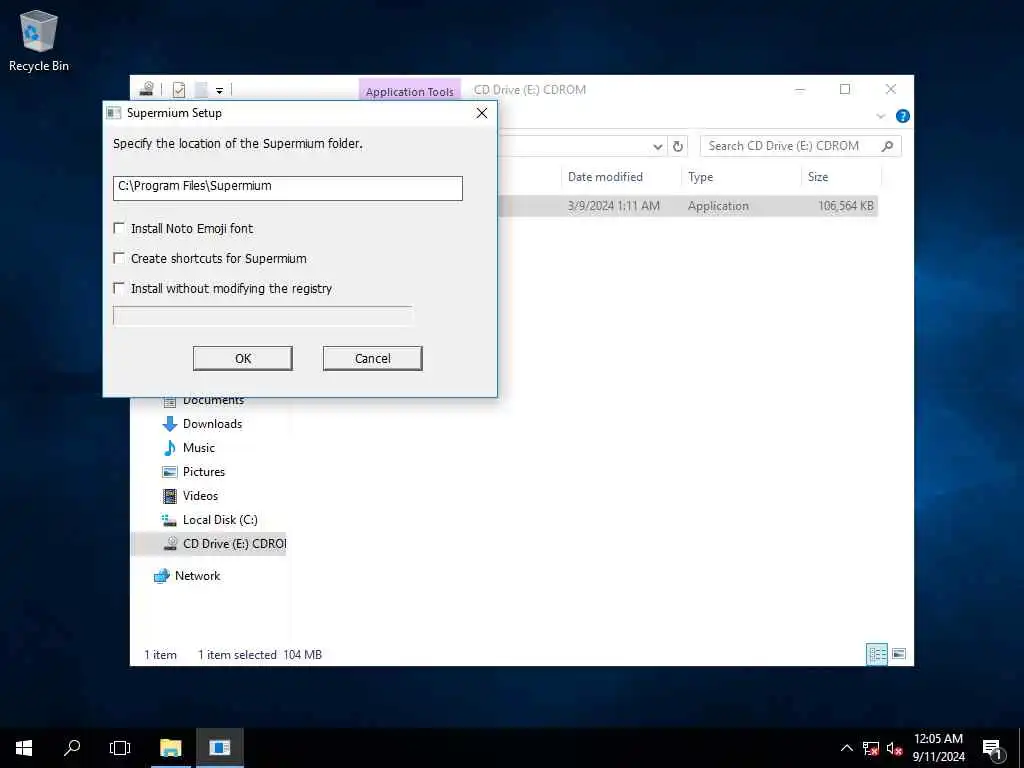Click the Pictures folder icon
Screen dimensions: 1024x768
(169, 472)
